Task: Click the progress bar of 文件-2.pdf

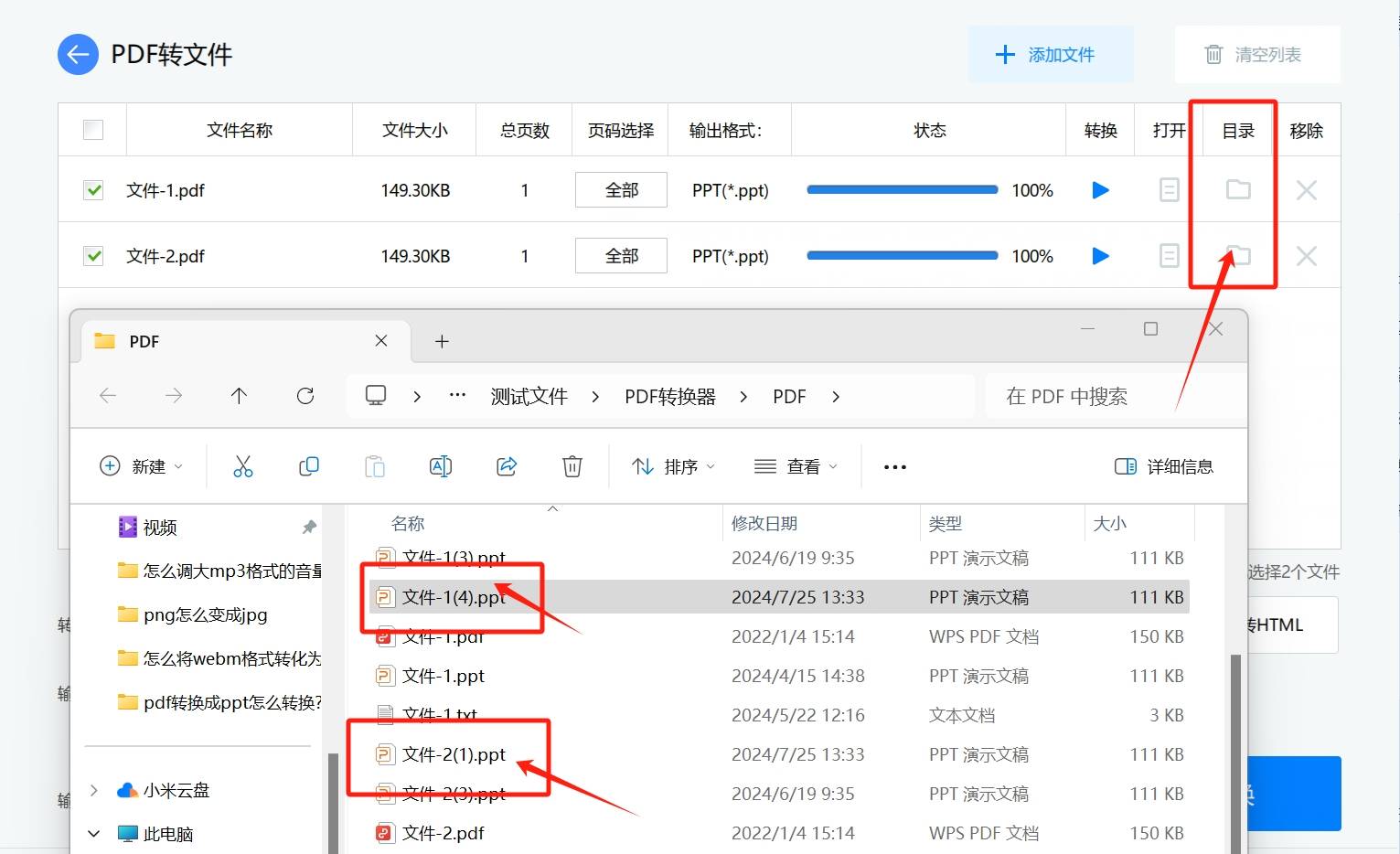Action: [903, 256]
